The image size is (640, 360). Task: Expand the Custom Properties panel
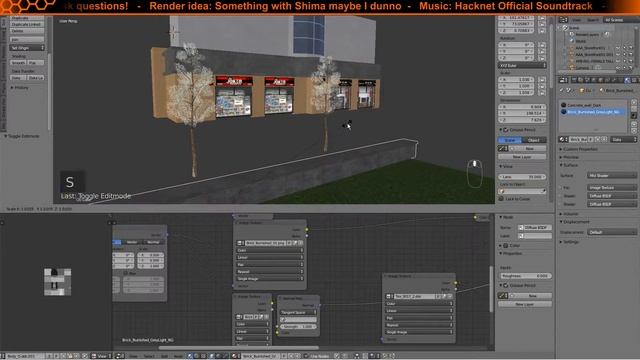tap(579, 149)
